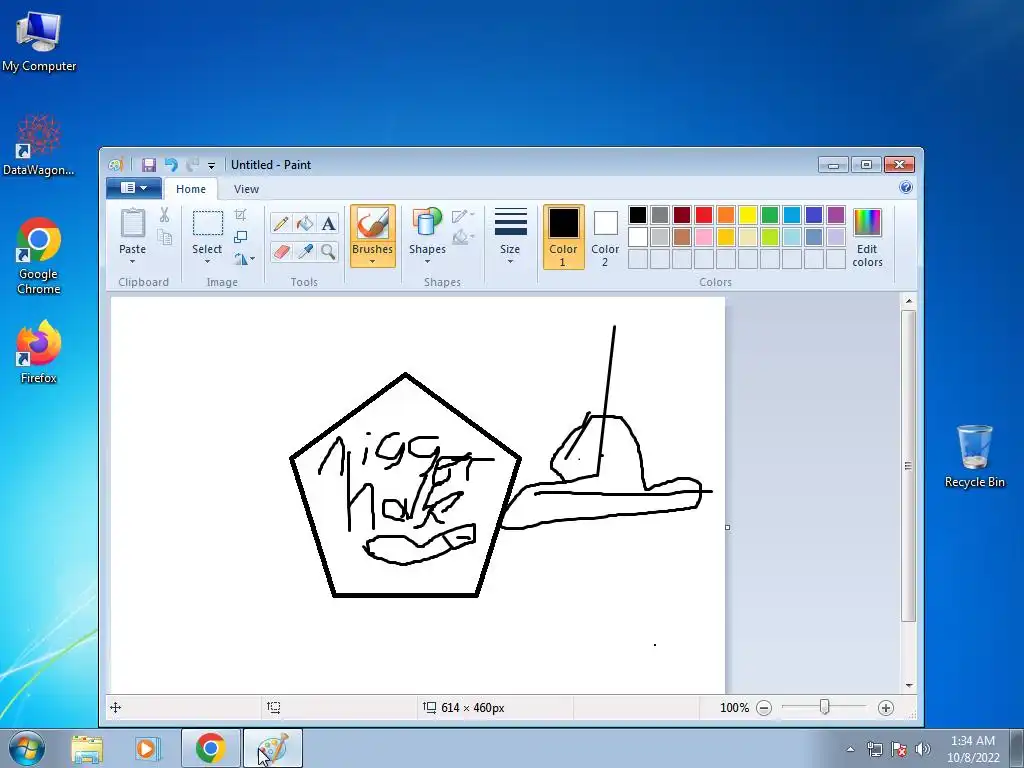1024x768 pixels.
Task: Switch to the View ribbon tab
Action: tap(246, 189)
